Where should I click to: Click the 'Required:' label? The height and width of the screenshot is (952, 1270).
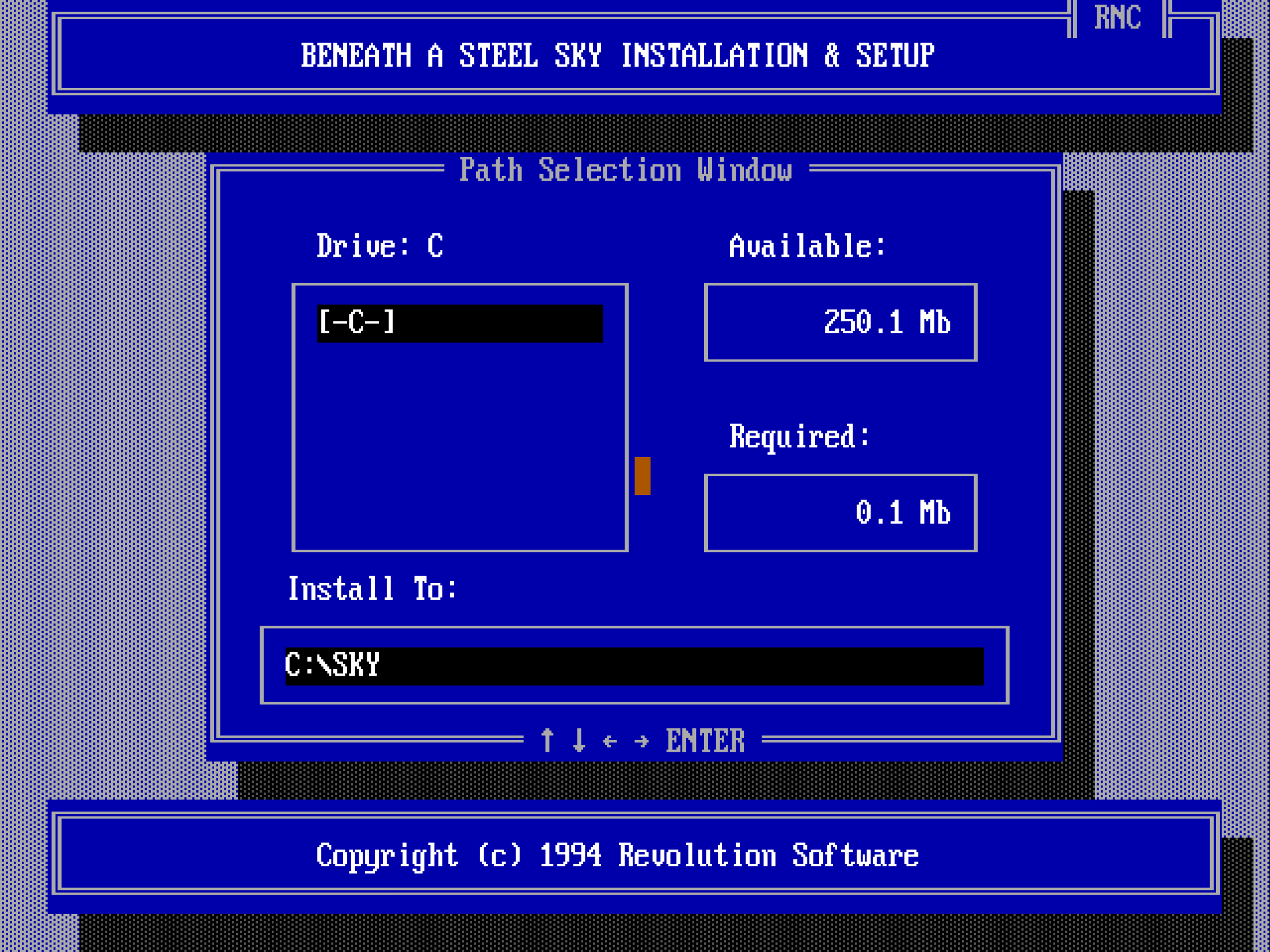tap(799, 437)
